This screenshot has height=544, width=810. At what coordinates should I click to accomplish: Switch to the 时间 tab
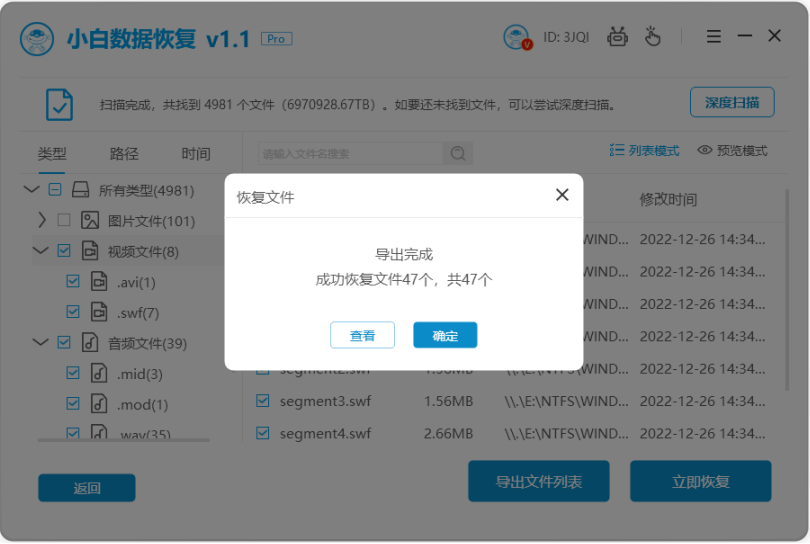[196, 154]
